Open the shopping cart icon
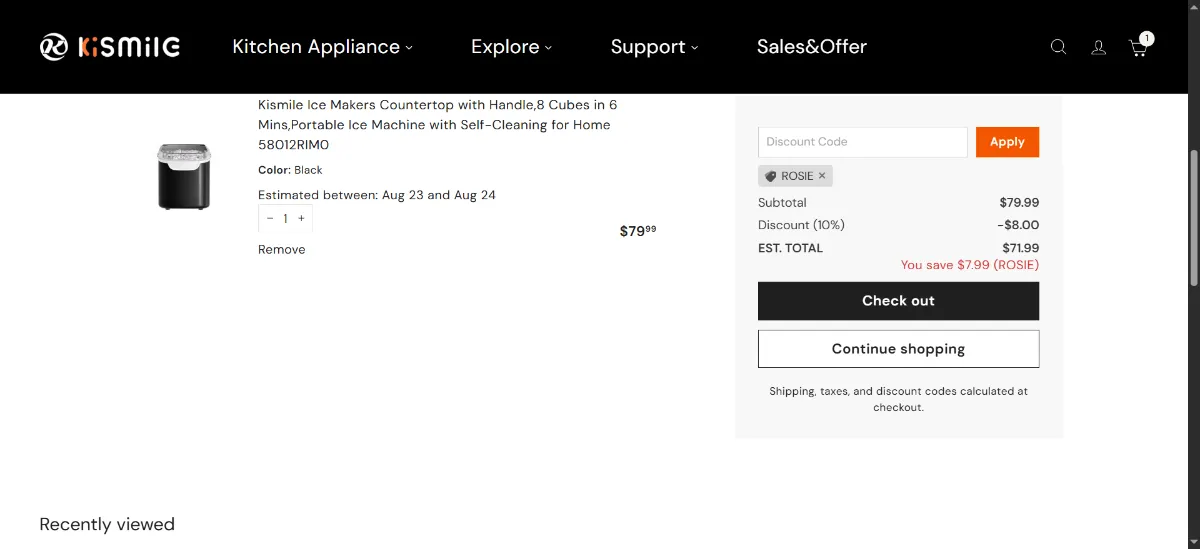Screen dimensions: 1200x549 point(1139,46)
